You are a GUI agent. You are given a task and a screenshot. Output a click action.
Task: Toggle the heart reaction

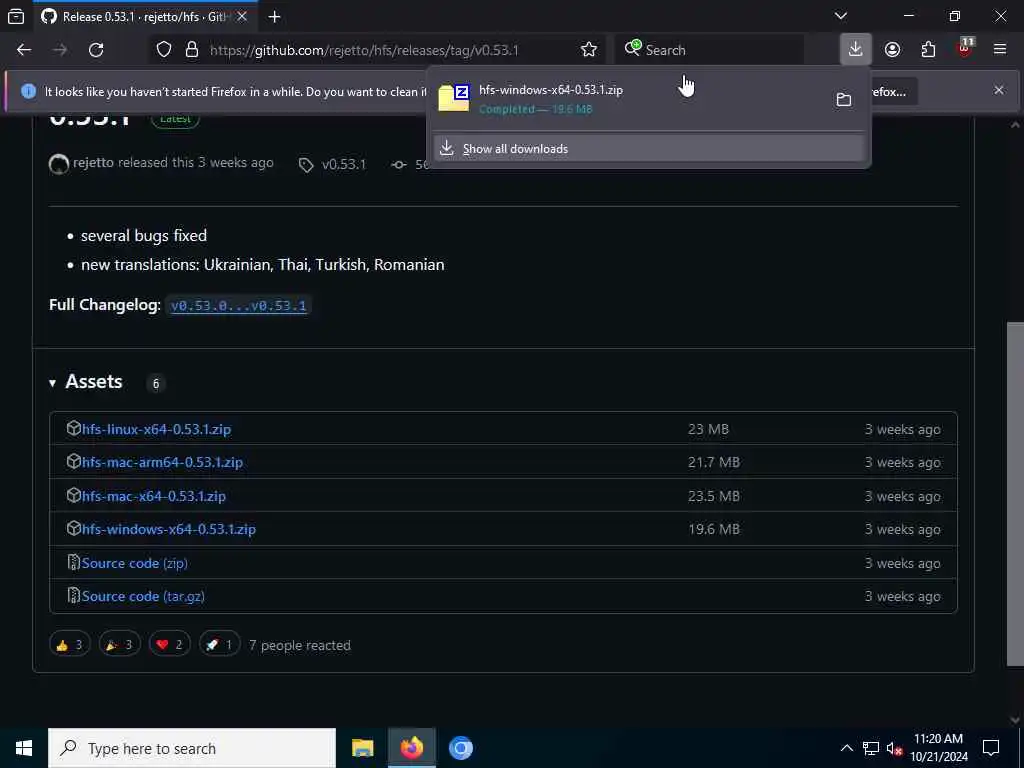170,645
